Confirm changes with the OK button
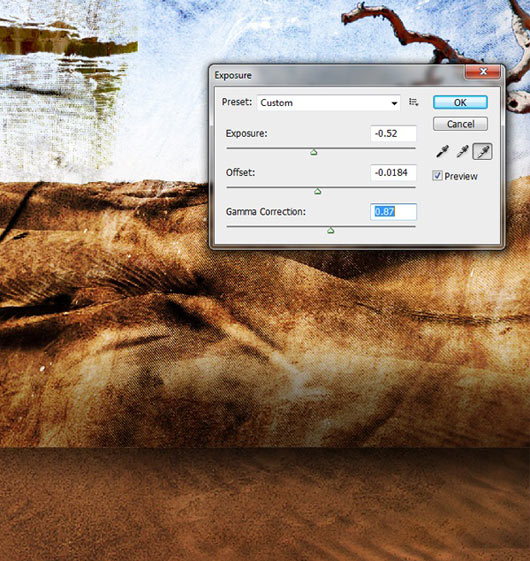This screenshot has width=530, height=561. click(x=460, y=103)
